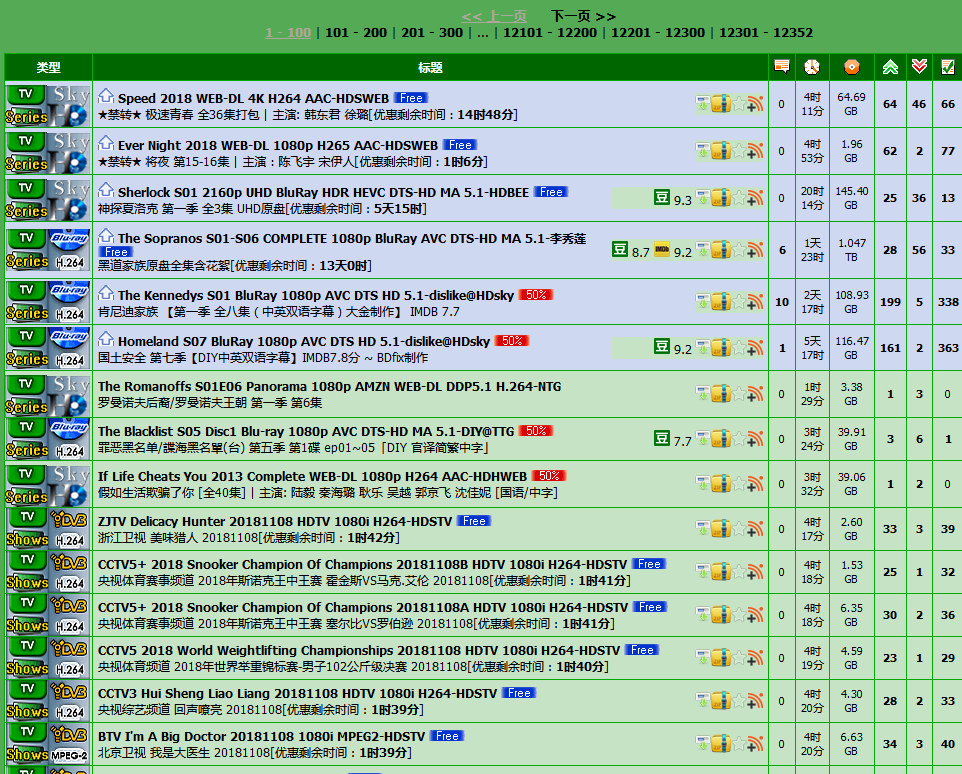View the 199 seeders of The Kennedys
The image size is (962, 774).
point(890,302)
